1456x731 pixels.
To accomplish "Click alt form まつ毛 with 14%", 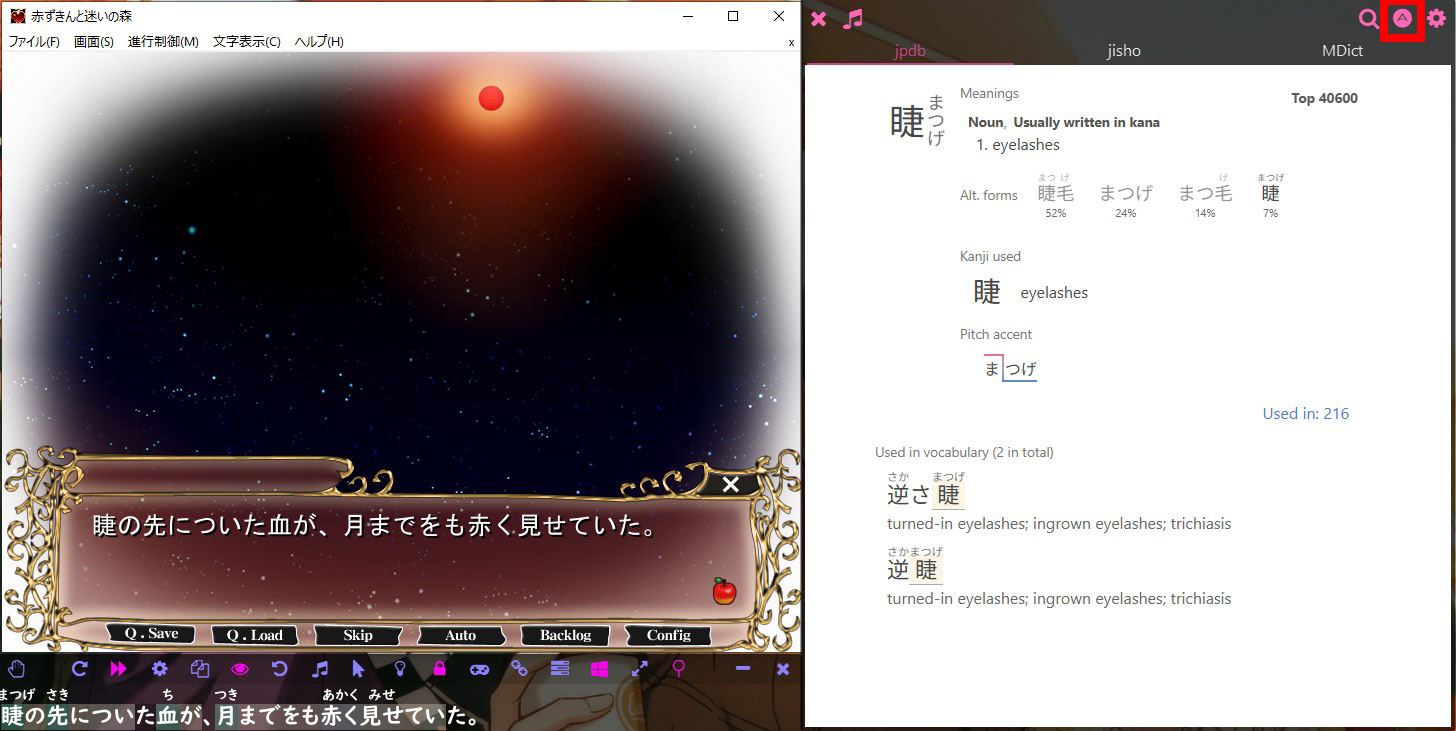I will coord(1205,194).
